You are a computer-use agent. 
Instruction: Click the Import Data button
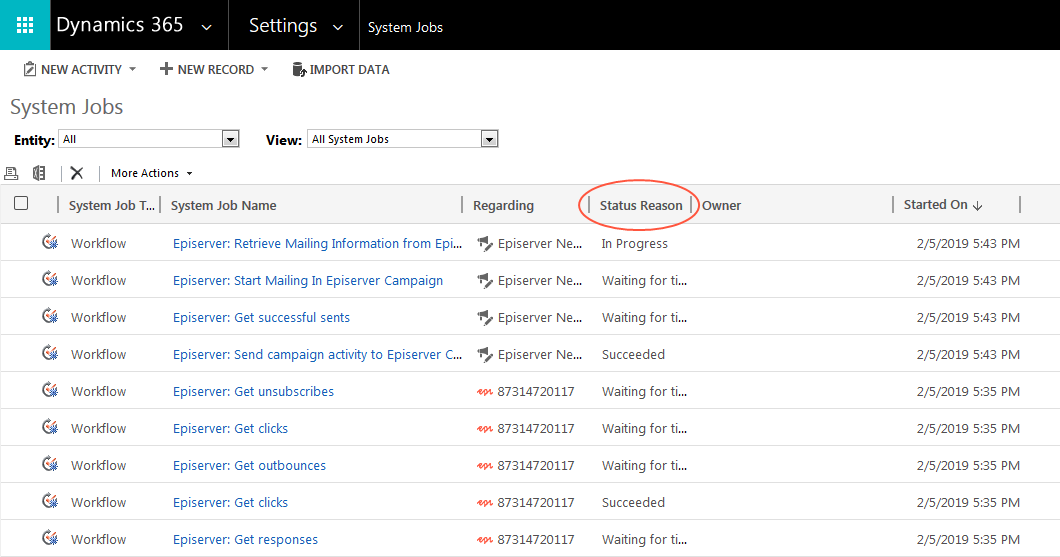(x=341, y=70)
